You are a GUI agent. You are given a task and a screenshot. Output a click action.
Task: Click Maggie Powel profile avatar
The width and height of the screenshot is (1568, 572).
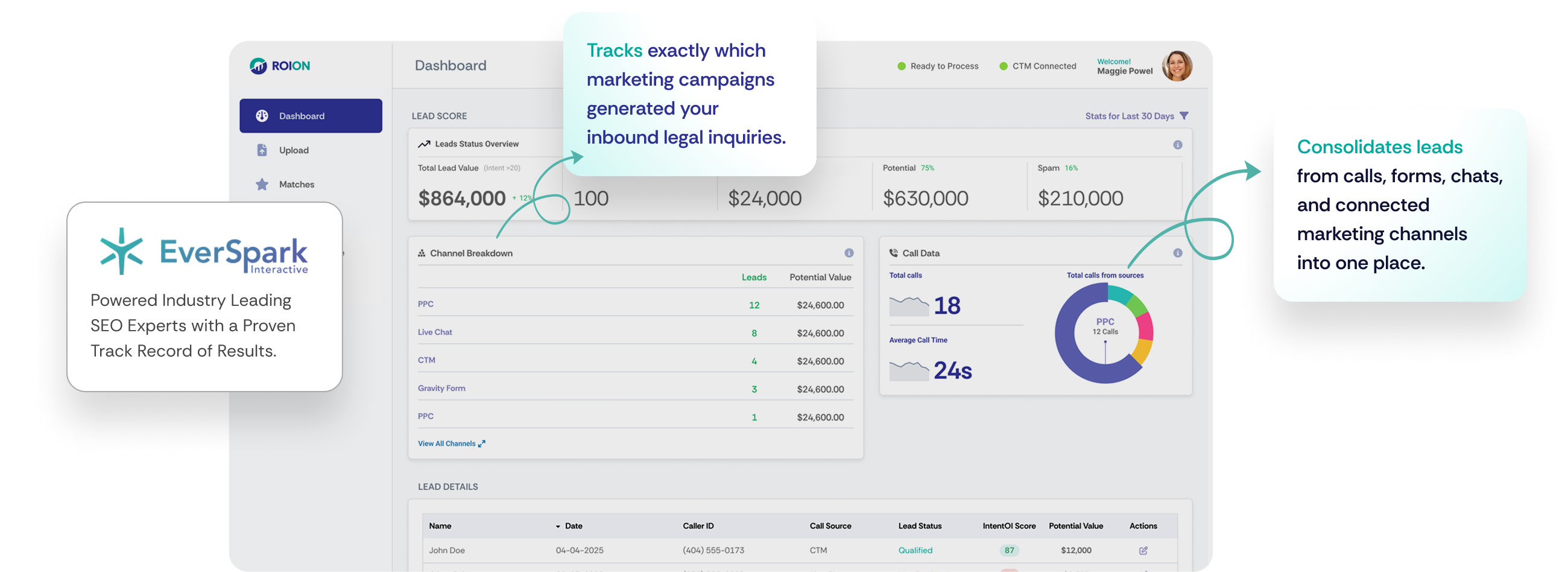pos(1177,65)
